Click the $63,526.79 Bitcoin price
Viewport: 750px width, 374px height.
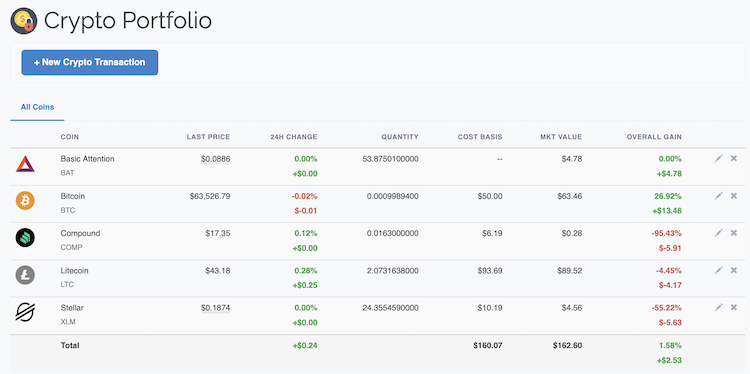tap(210, 196)
